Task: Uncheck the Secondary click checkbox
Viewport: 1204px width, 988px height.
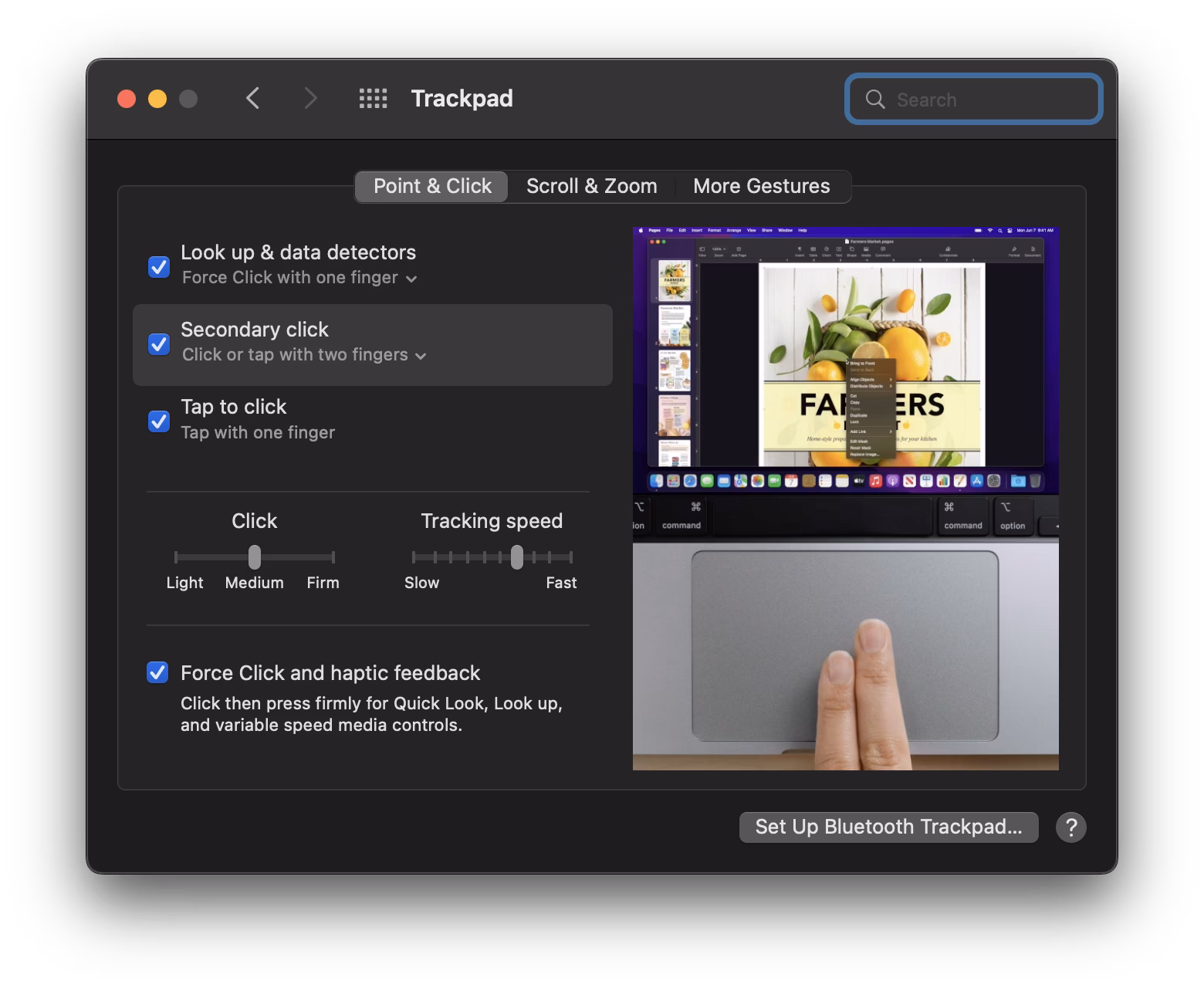Action: (159, 343)
